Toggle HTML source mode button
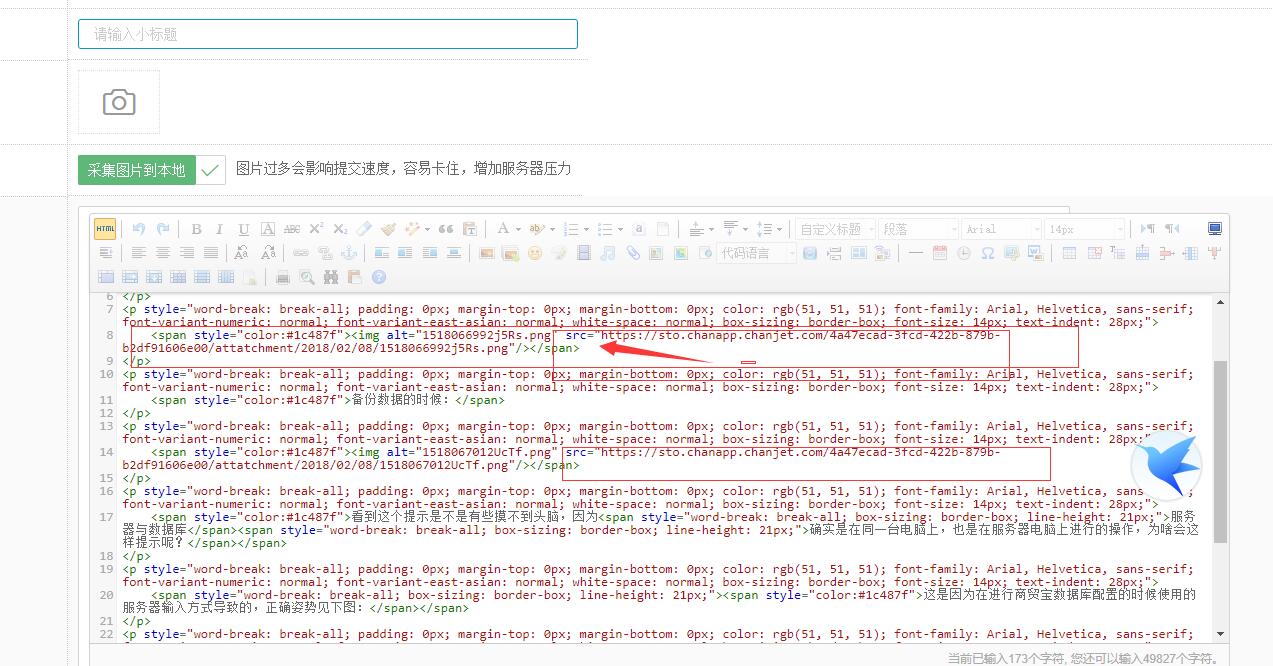Viewport: 1273px width, 666px height. [x=105, y=229]
